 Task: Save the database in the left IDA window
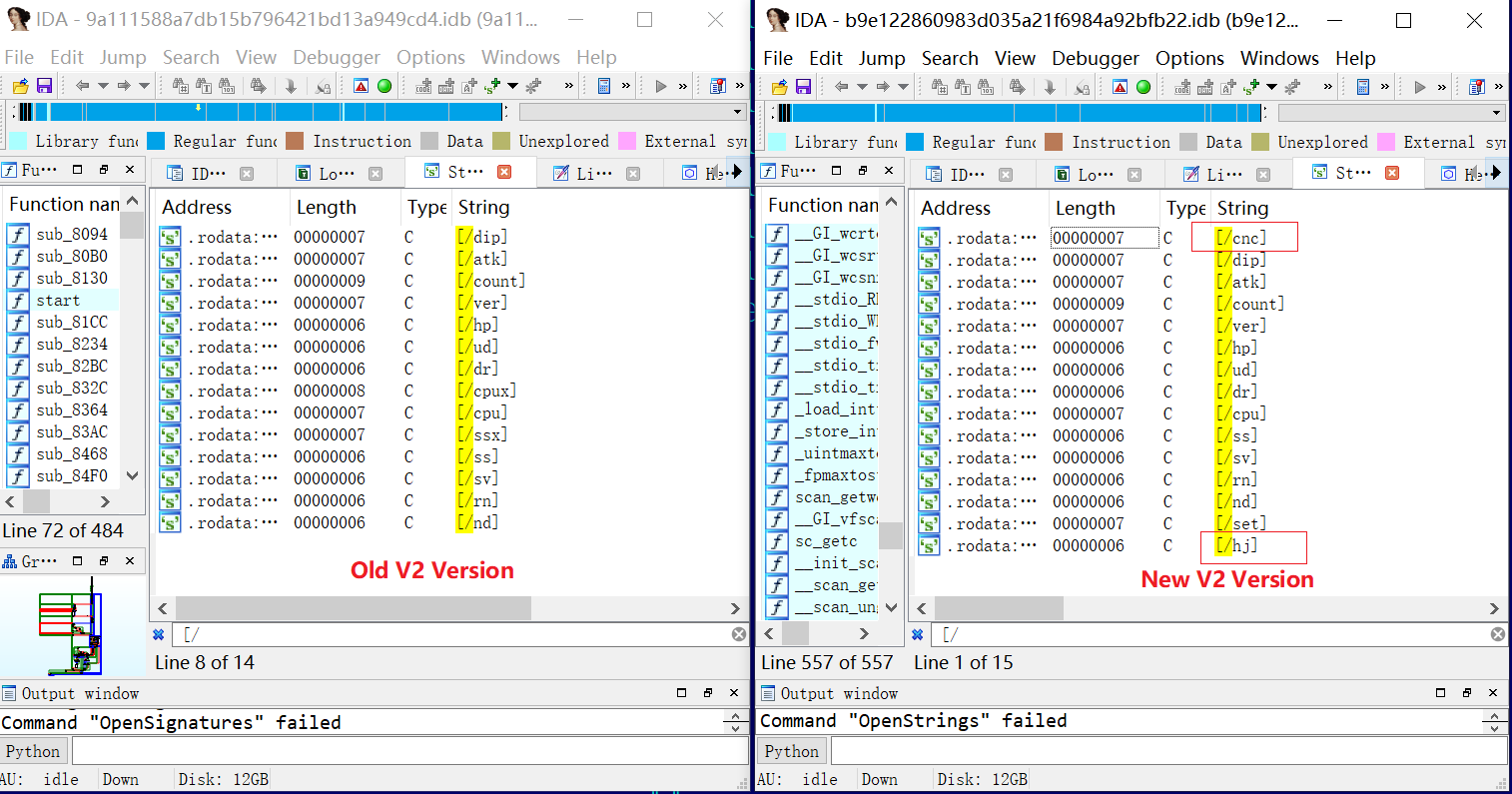click(44, 86)
